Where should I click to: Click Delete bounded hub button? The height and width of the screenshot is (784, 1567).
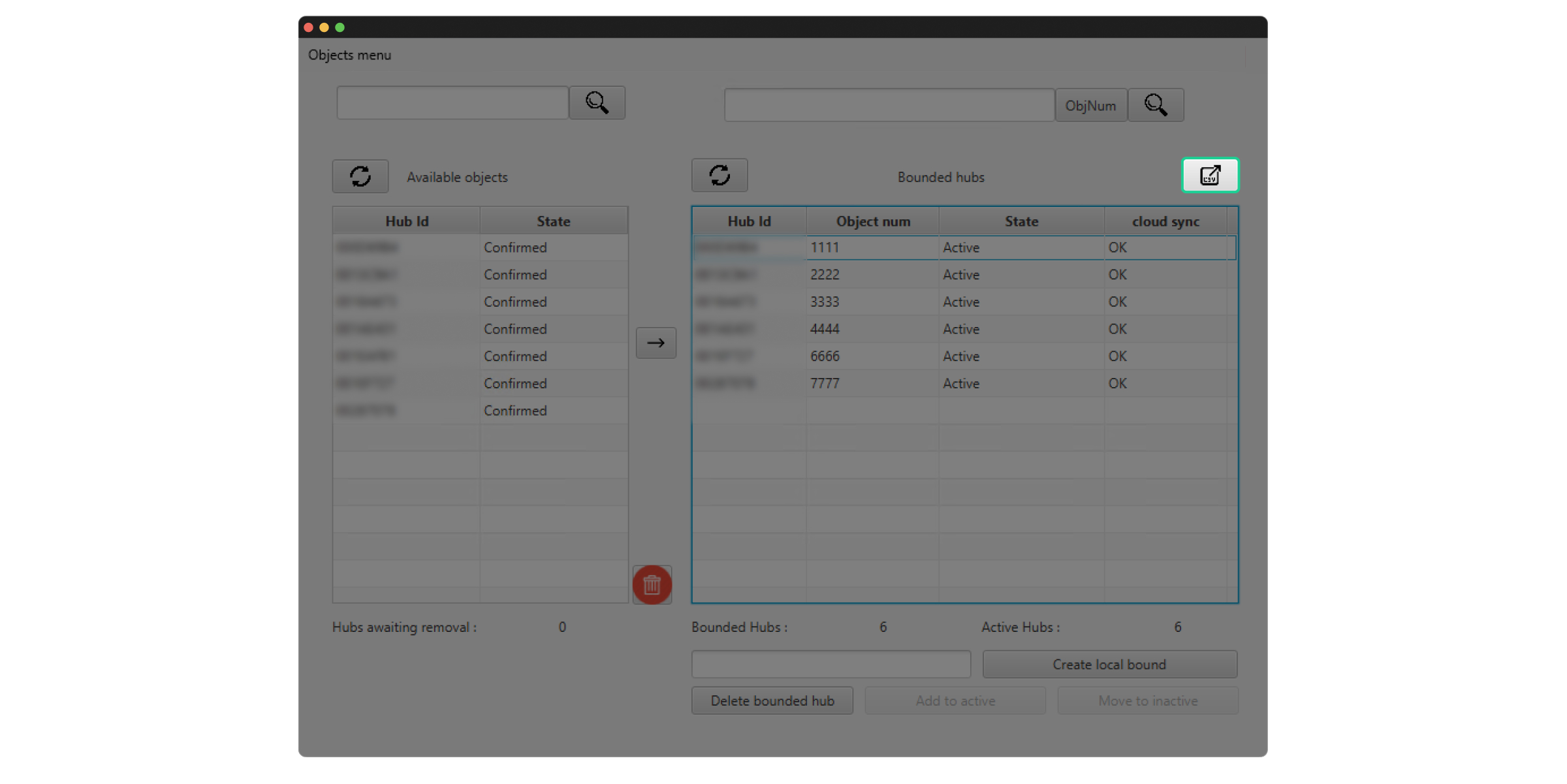772,700
